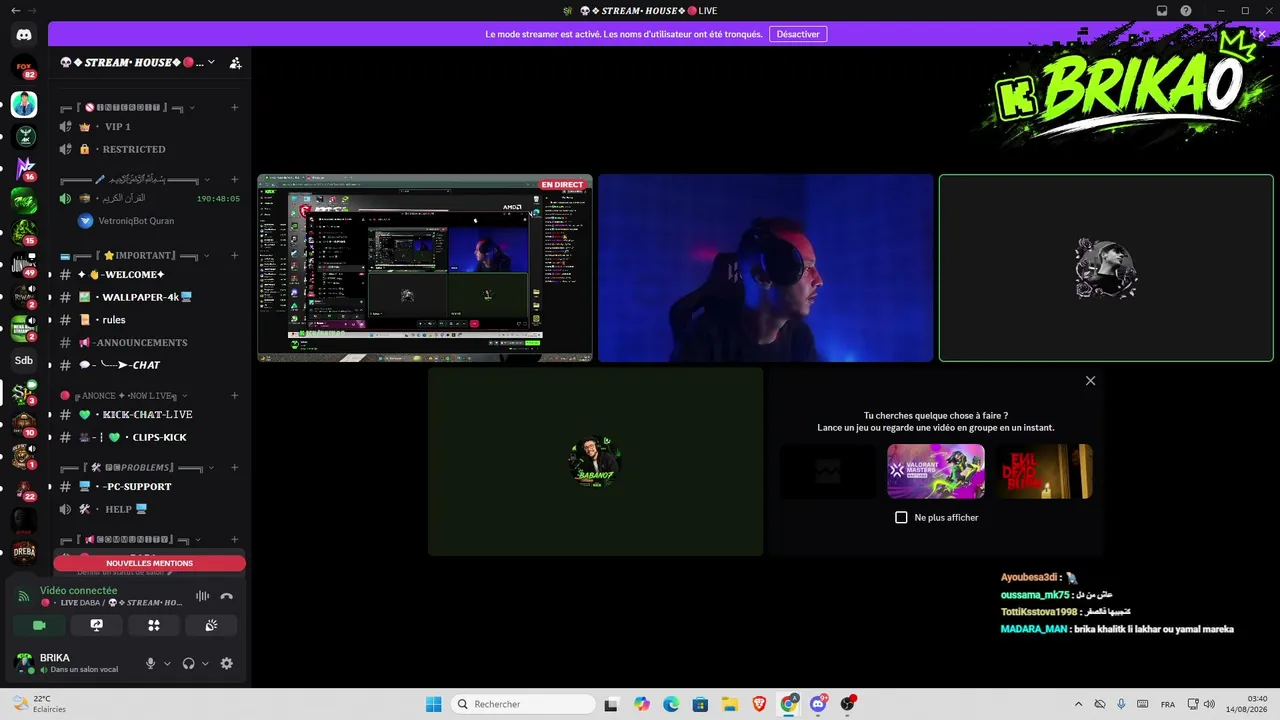The height and width of the screenshot is (720, 1280).
Task: Open Microsoft Store from taskbar
Action: point(700,704)
